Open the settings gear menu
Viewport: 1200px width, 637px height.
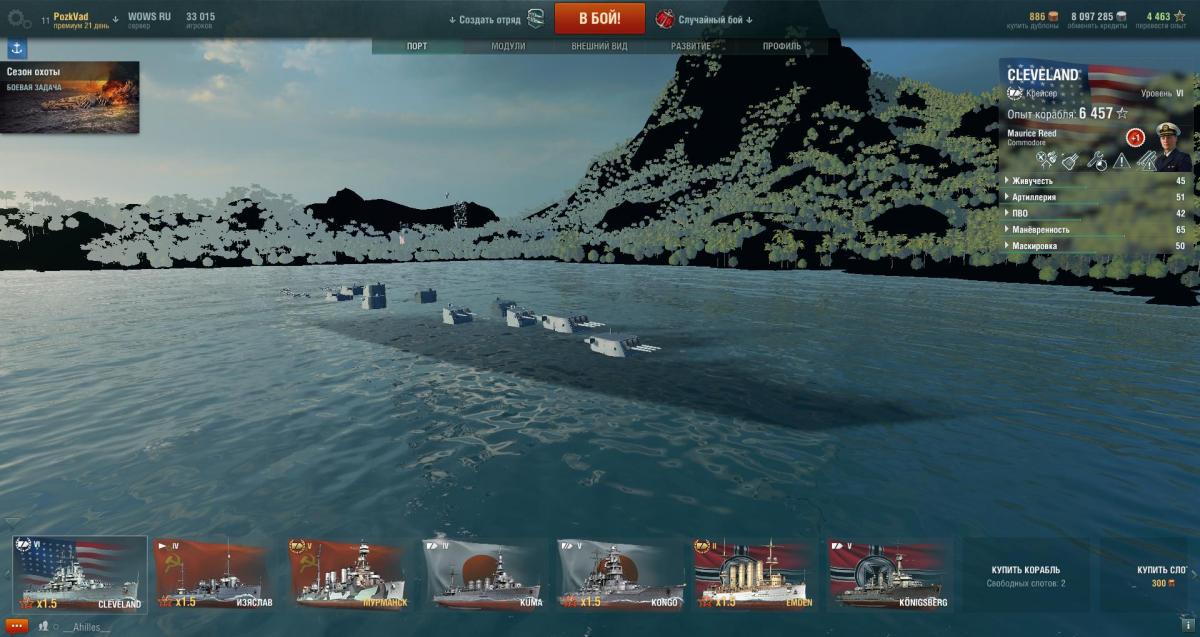[17, 19]
